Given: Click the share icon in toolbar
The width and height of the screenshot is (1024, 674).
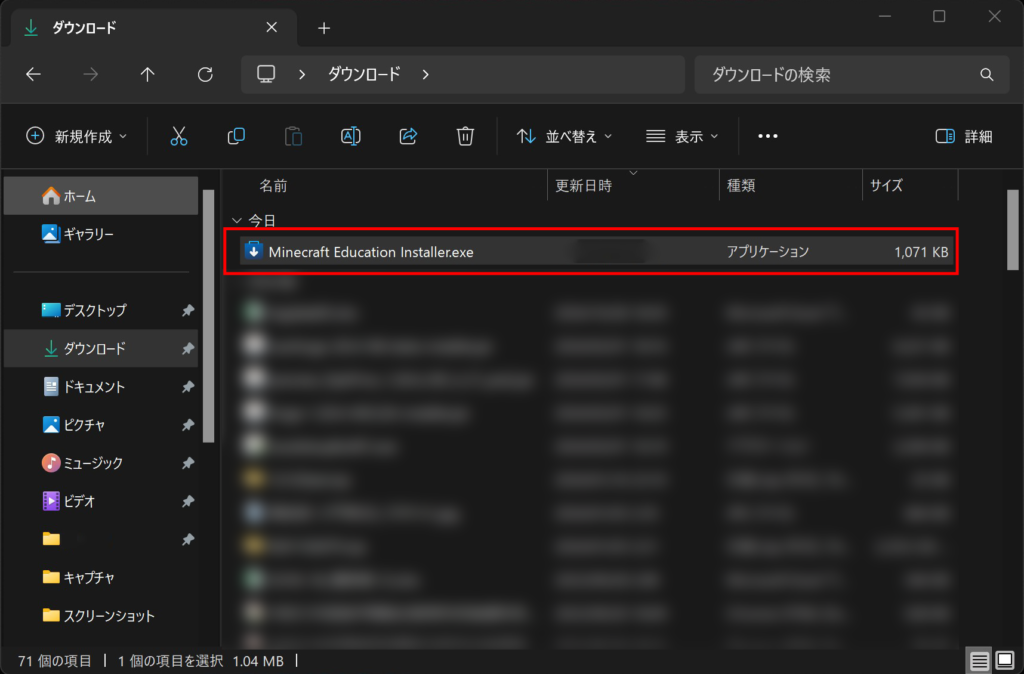Looking at the screenshot, I should pos(408,136).
